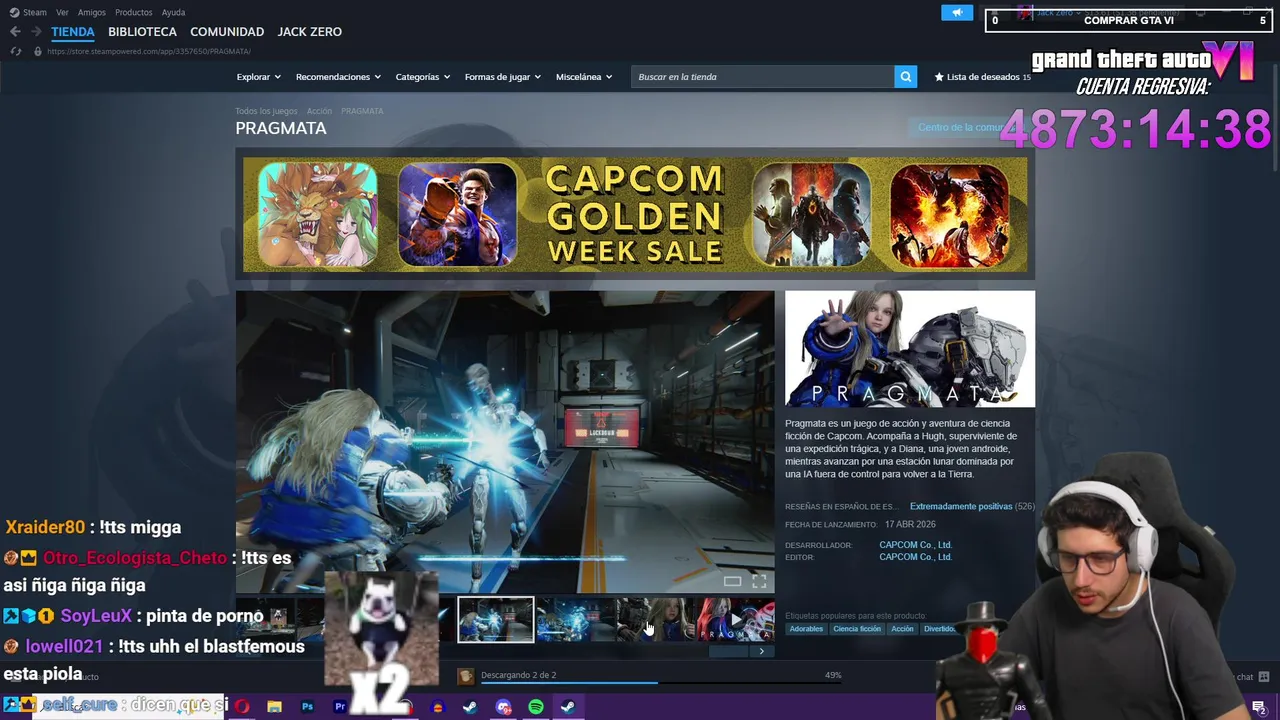Open File Explorer from the taskbar
The image size is (1280, 720).
click(x=274, y=707)
